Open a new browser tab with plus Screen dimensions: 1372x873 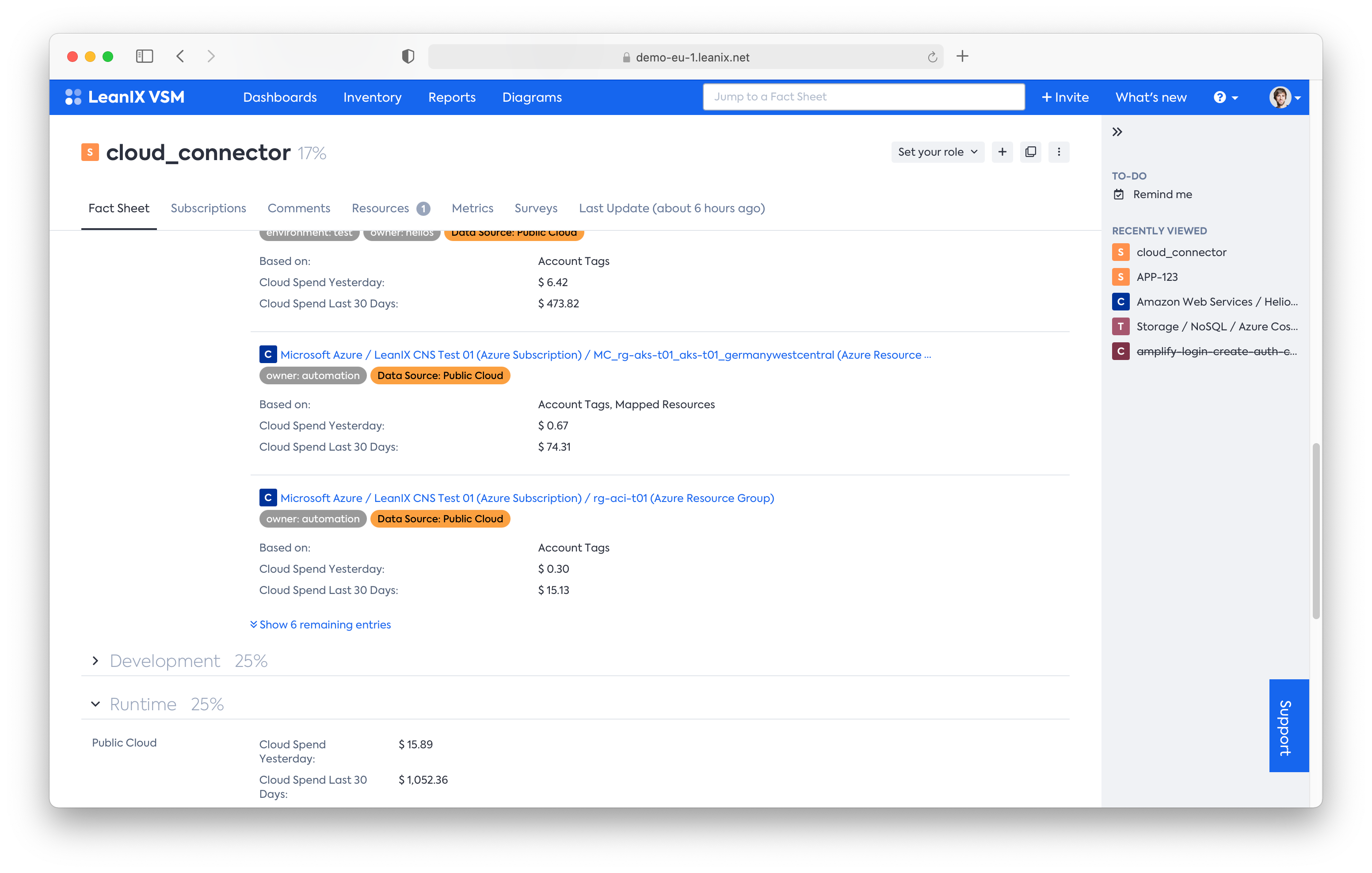tap(962, 57)
